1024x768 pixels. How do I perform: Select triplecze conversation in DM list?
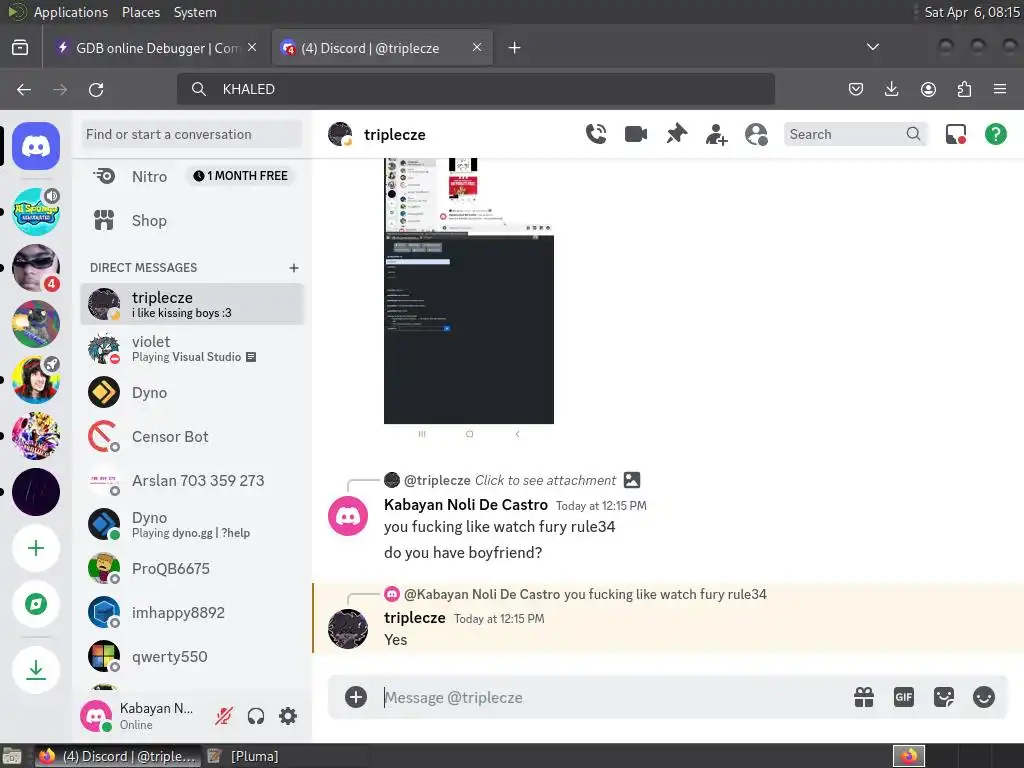pyautogui.click(x=192, y=304)
